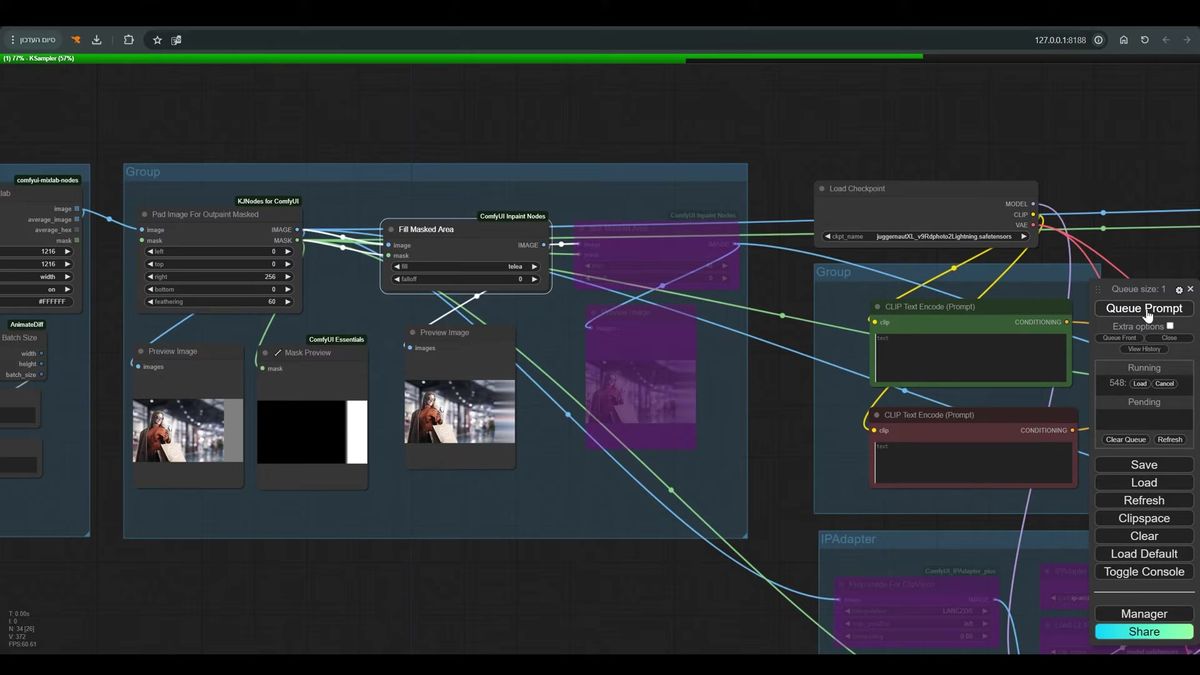
Task: Open the browser downloads icon
Action: click(97, 40)
